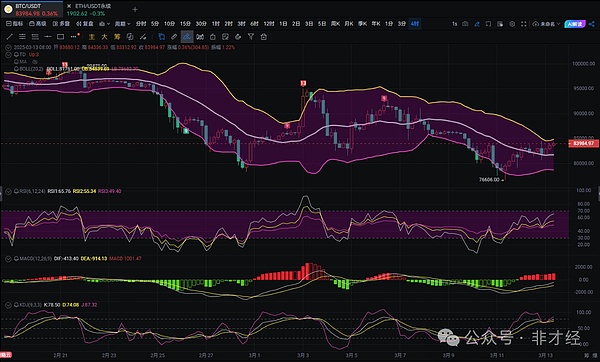Select the rectangle drawing tool
Viewport: 600px width, 362px height.
pyautogui.click(x=60, y=37)
